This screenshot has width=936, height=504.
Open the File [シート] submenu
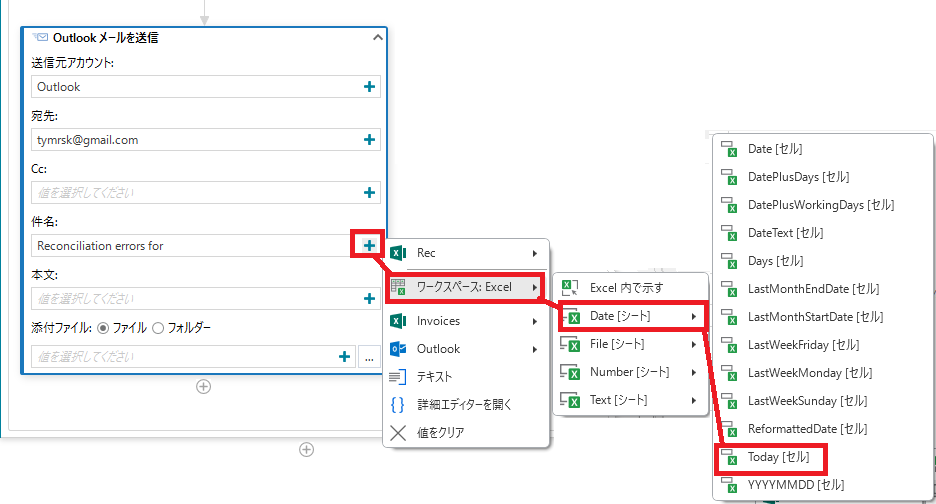630,344
